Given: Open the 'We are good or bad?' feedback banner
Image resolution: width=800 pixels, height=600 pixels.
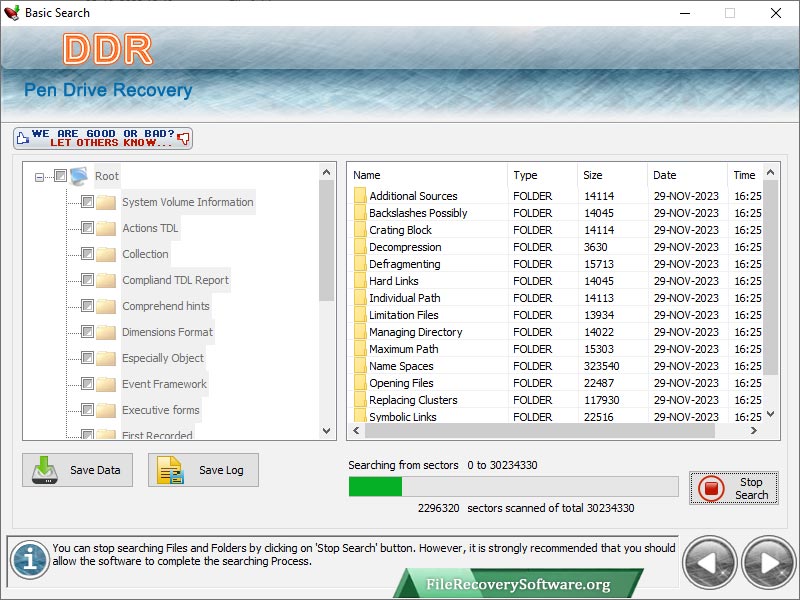Looking at the screenshot, I should pyautogui.click(x=103, y=138).
